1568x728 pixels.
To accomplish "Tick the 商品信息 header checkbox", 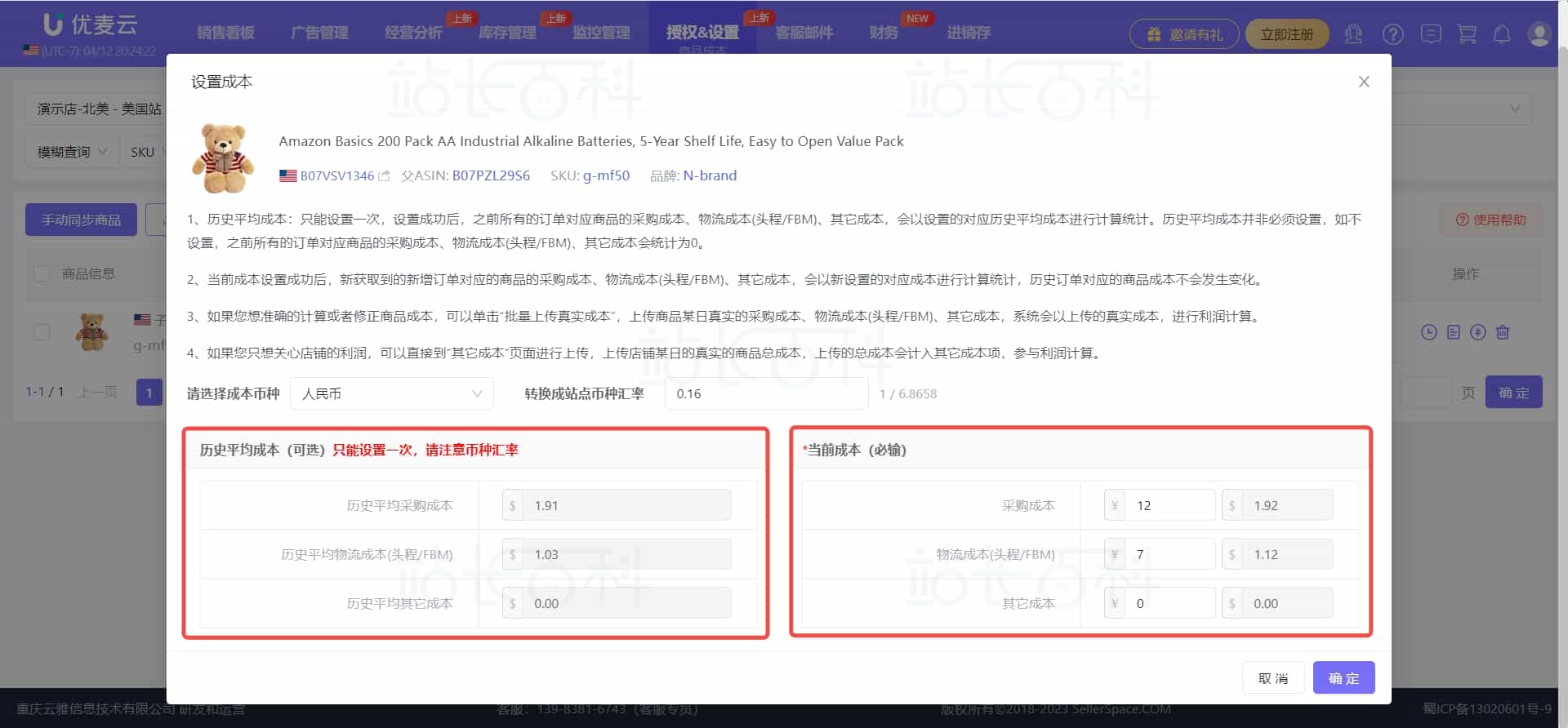I will 42,273.
